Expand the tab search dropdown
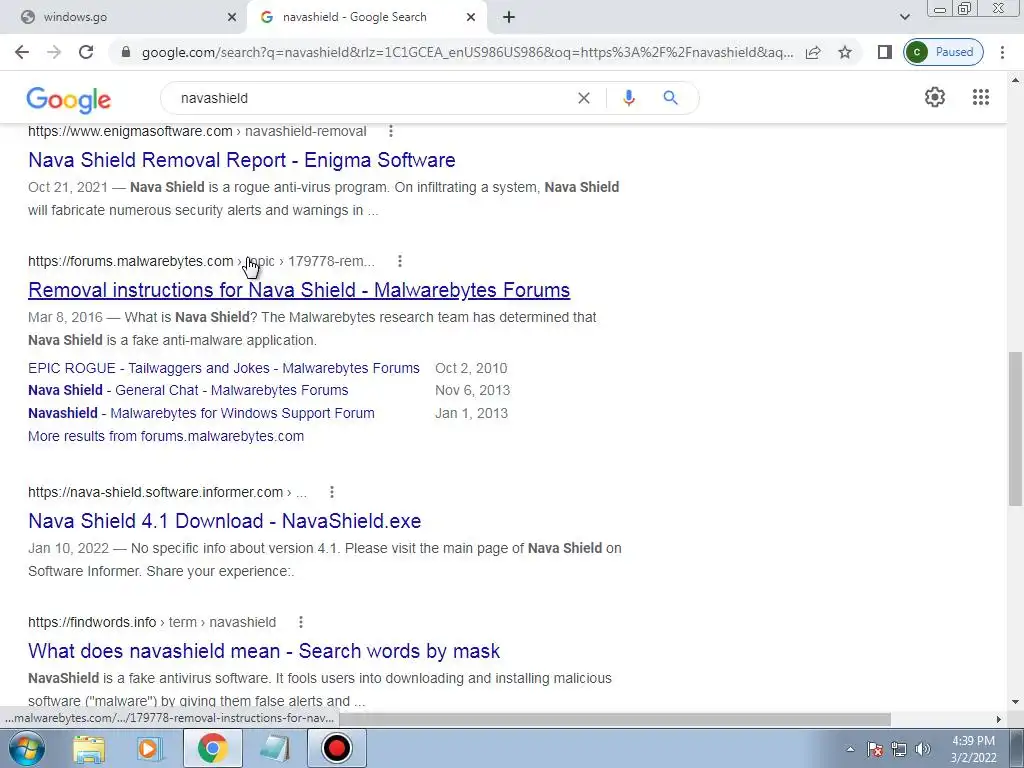Screen dimensions: 1024x768 [904, 18]
